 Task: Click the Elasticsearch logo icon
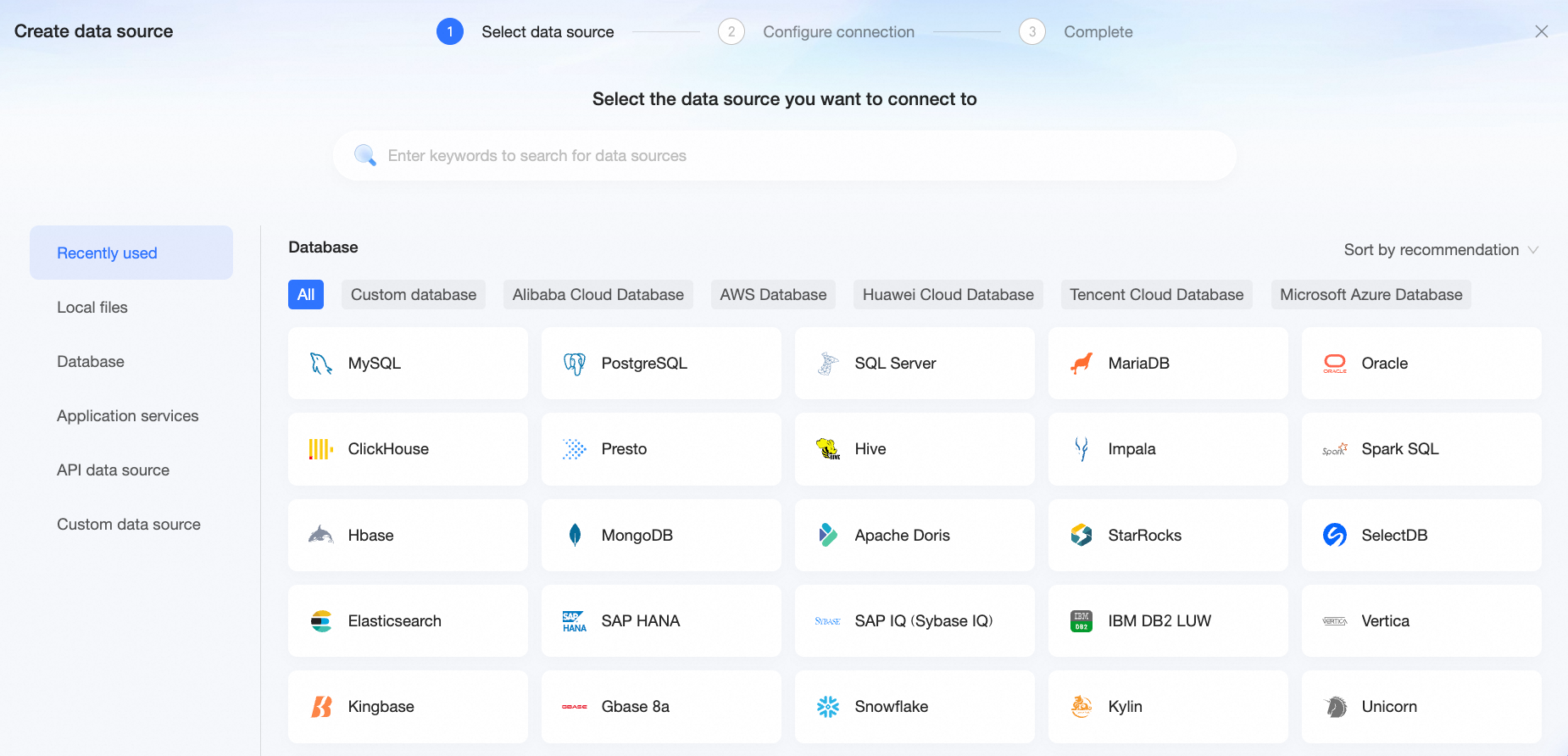click(320, 621)
